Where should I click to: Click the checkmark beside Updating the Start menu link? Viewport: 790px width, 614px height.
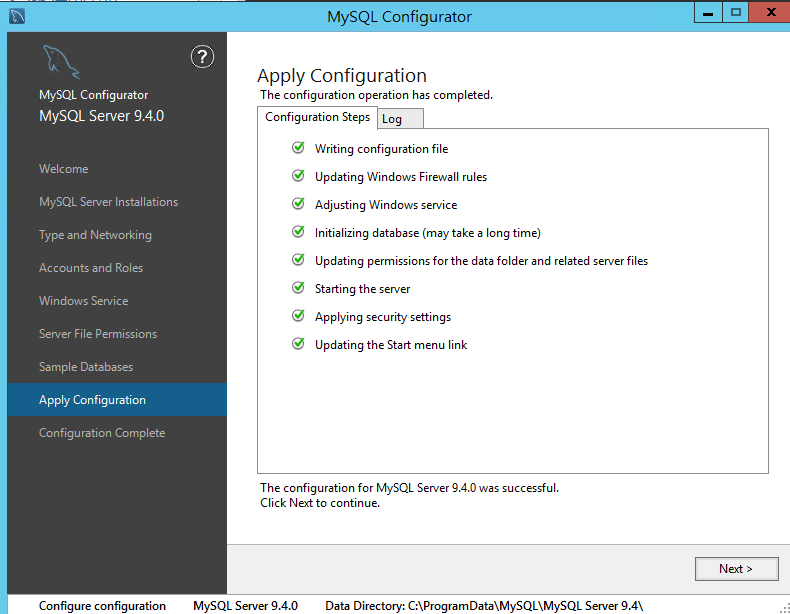(x=298, y=344)
